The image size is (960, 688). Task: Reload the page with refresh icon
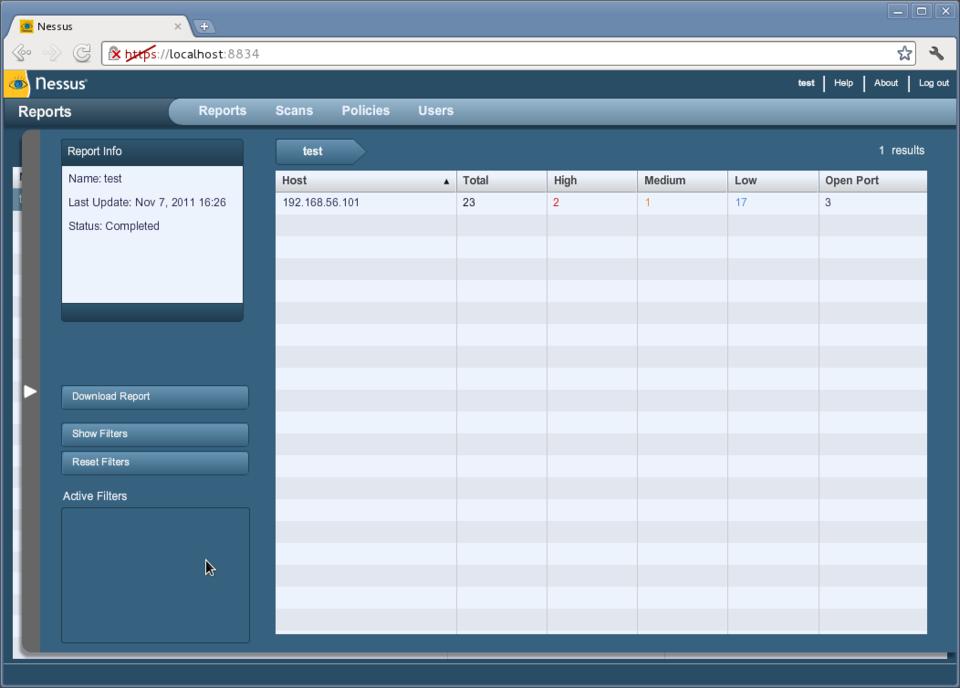(x=82, y=54)
